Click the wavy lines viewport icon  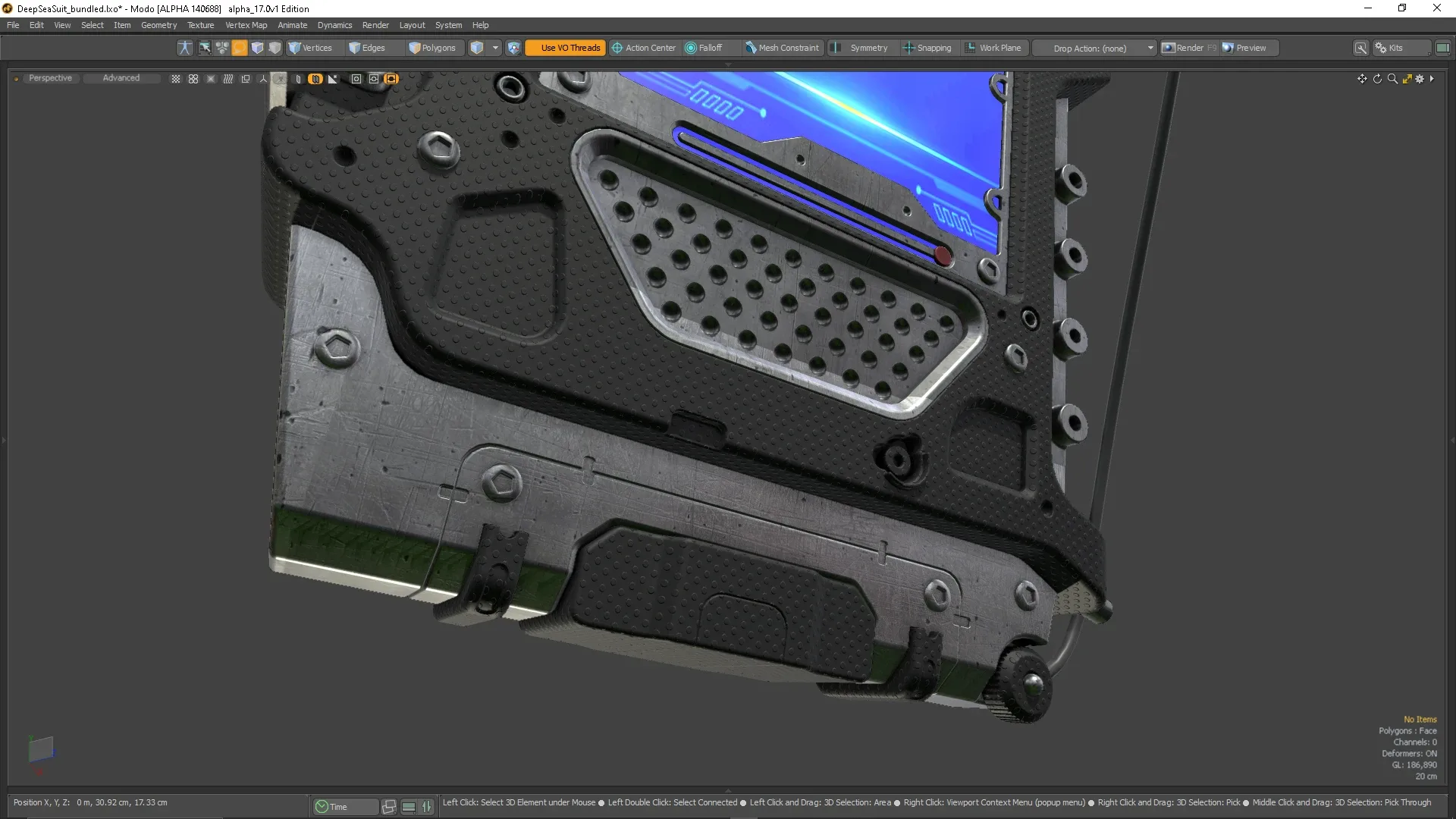point(228,79)
